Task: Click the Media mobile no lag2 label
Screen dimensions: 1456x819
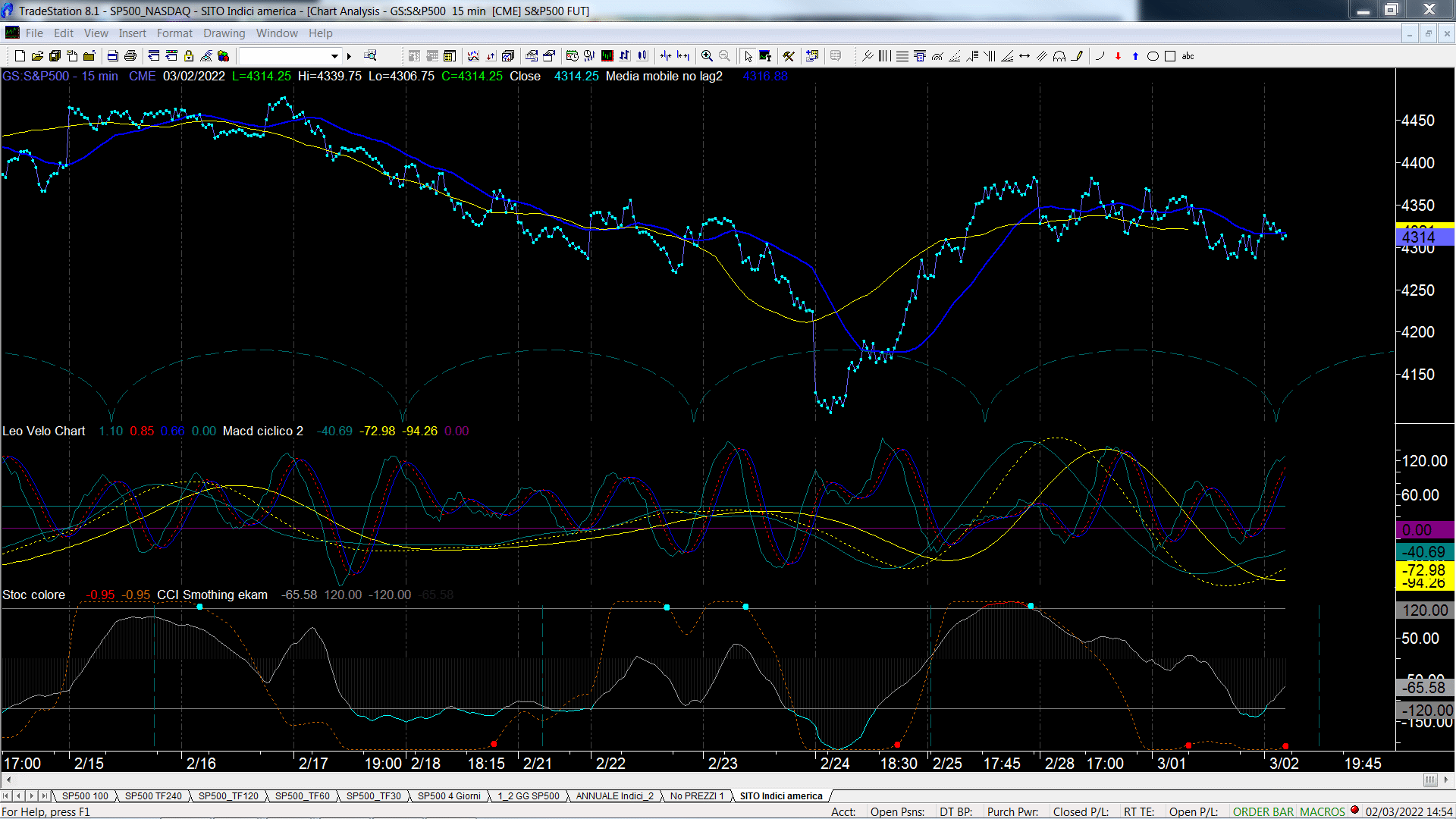Action: 664,77
